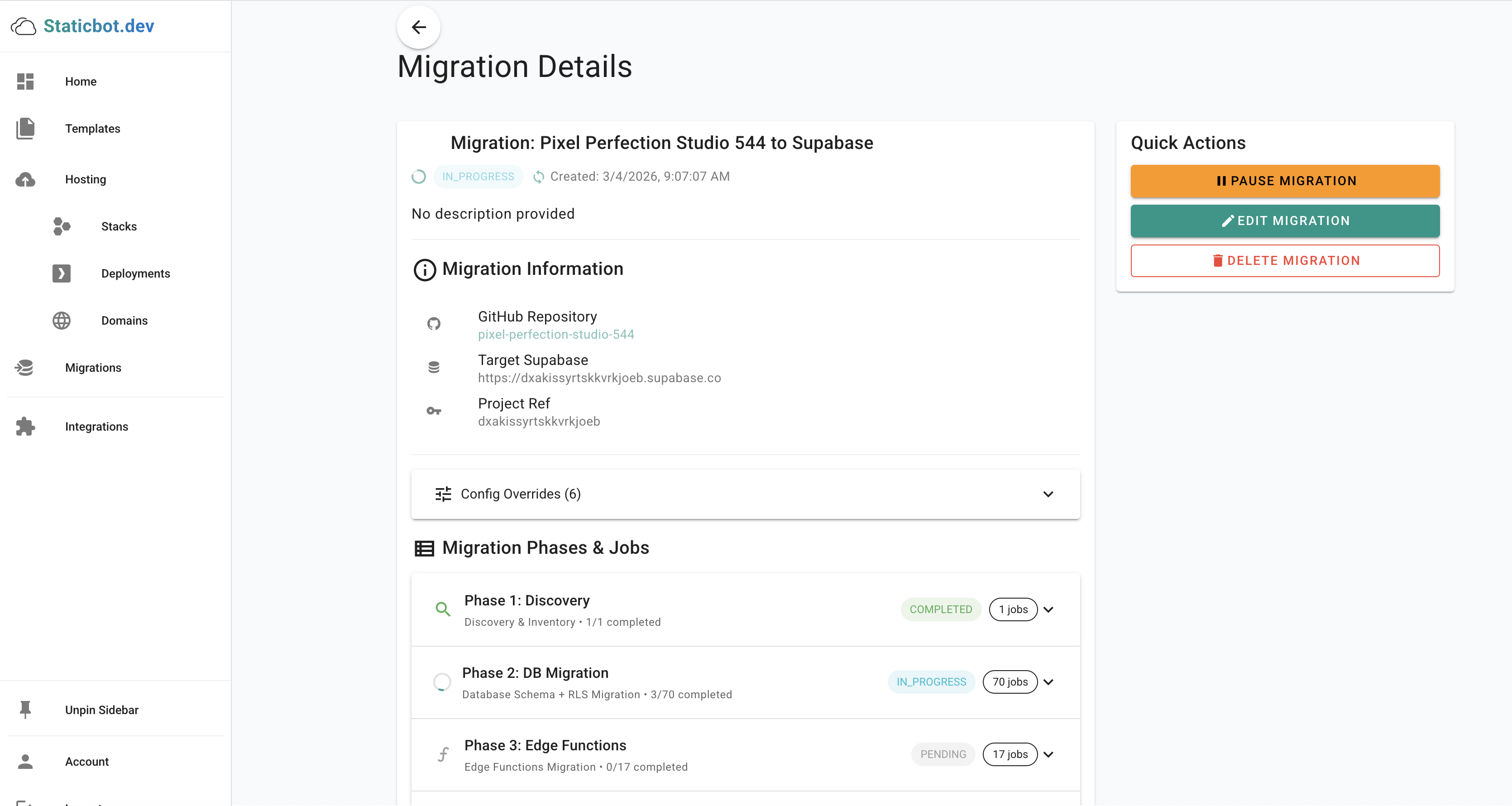
Task: Click the Staticbot.dev cloud logo icon
Action: pyautogui.click(x=24, y=26)
